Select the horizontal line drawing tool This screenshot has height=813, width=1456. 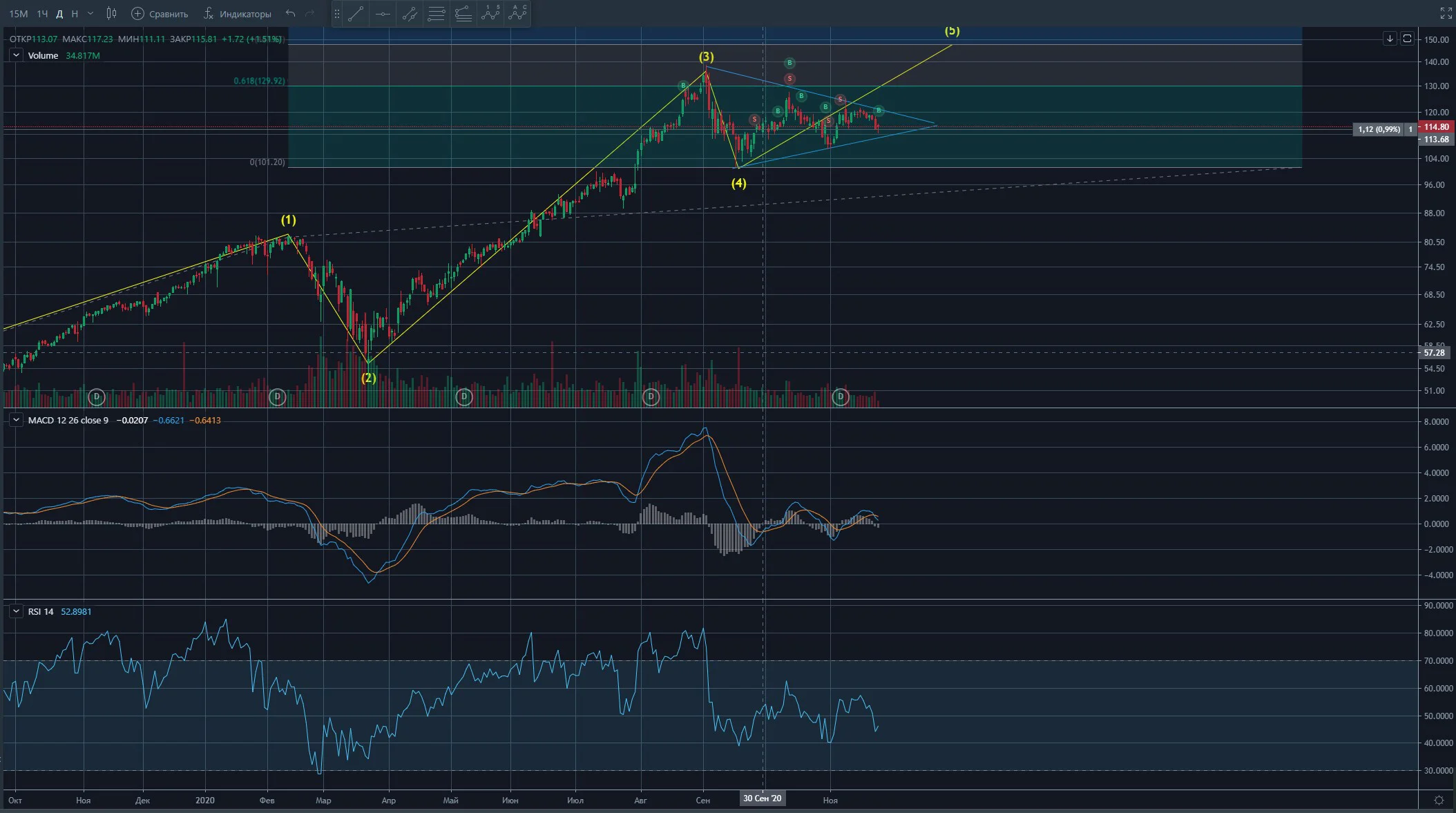383,14
